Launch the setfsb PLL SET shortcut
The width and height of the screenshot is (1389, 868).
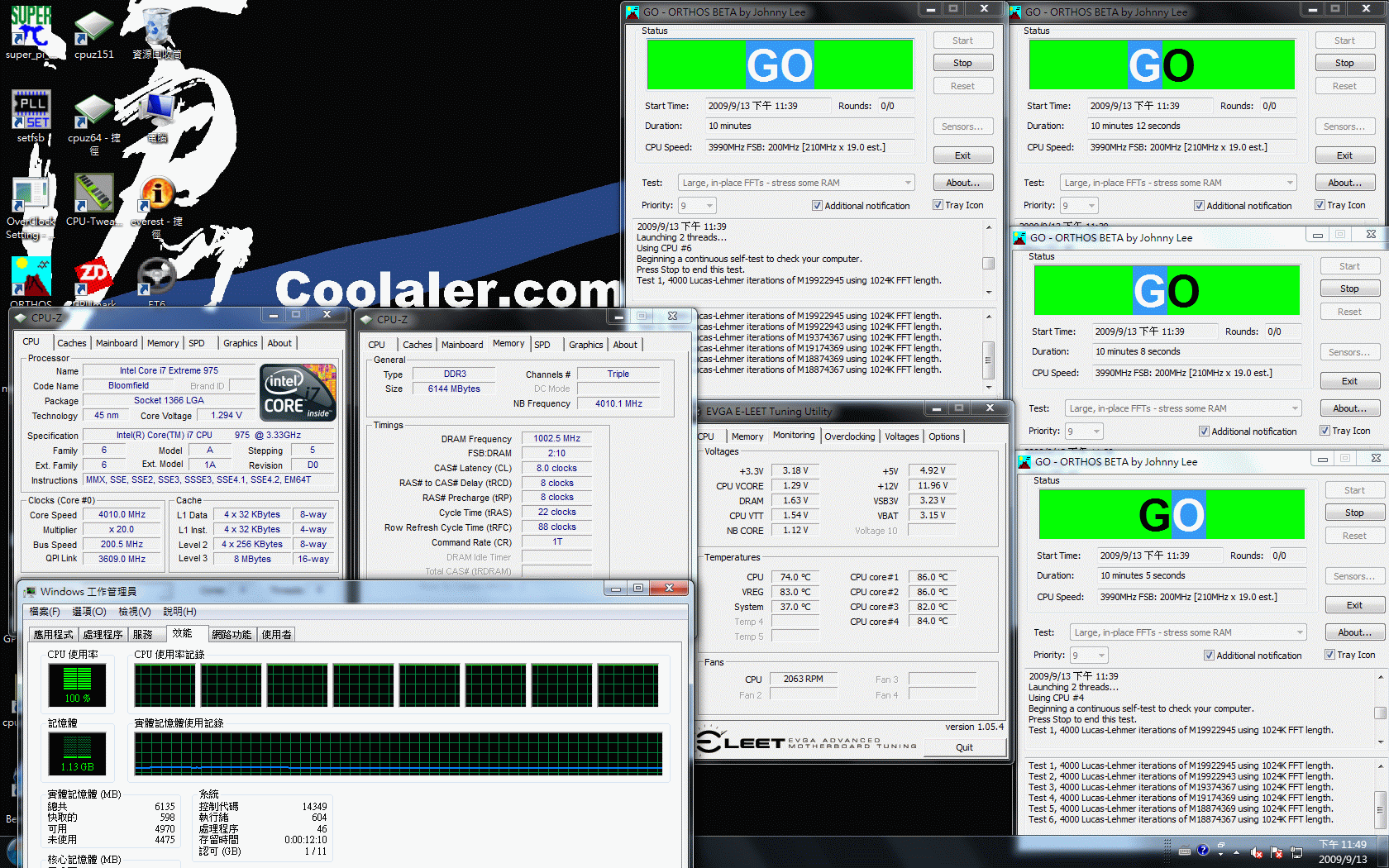(31, 116)
